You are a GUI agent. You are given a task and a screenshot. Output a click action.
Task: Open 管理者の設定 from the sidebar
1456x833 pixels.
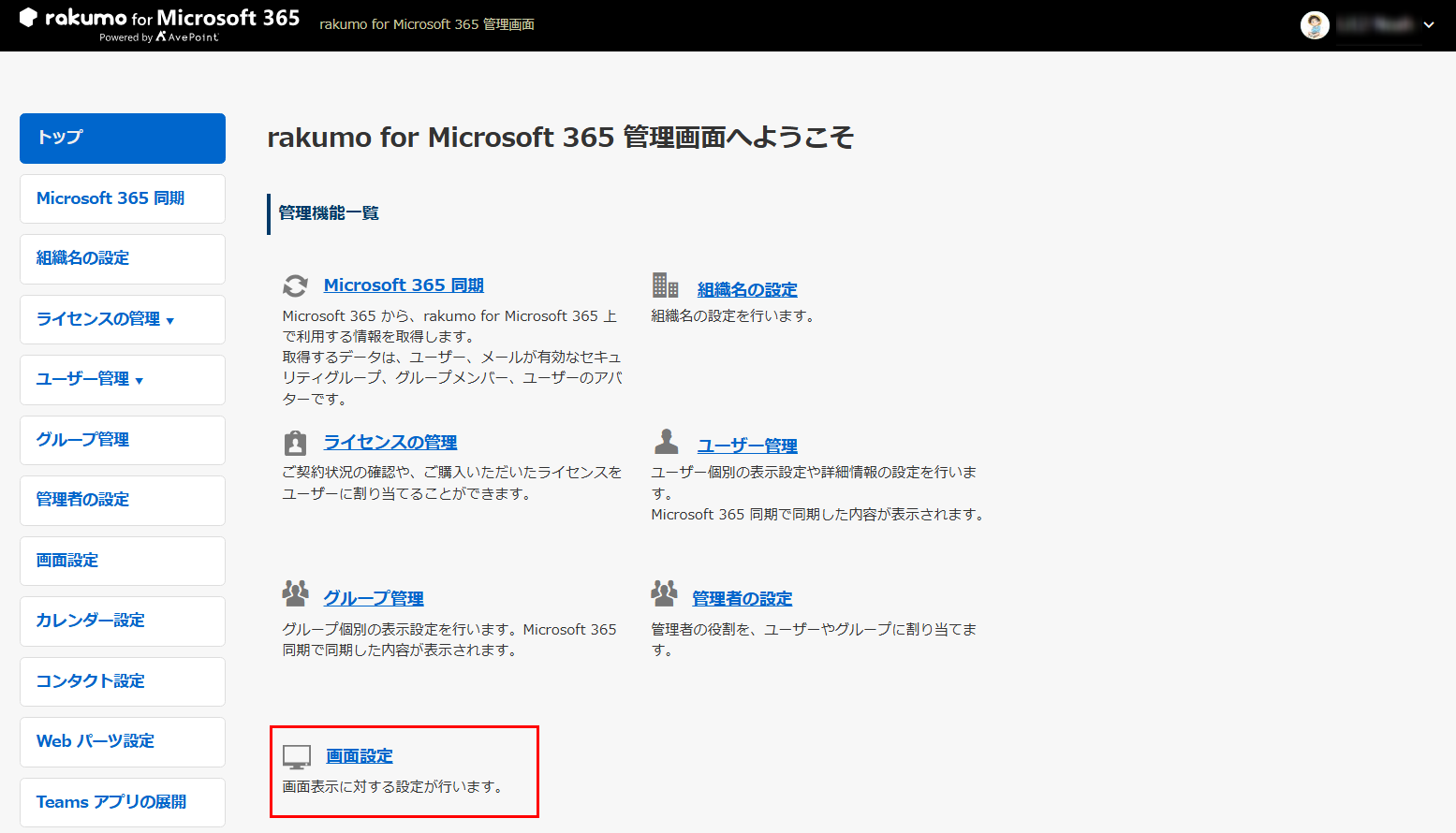(x=123, y=501)
